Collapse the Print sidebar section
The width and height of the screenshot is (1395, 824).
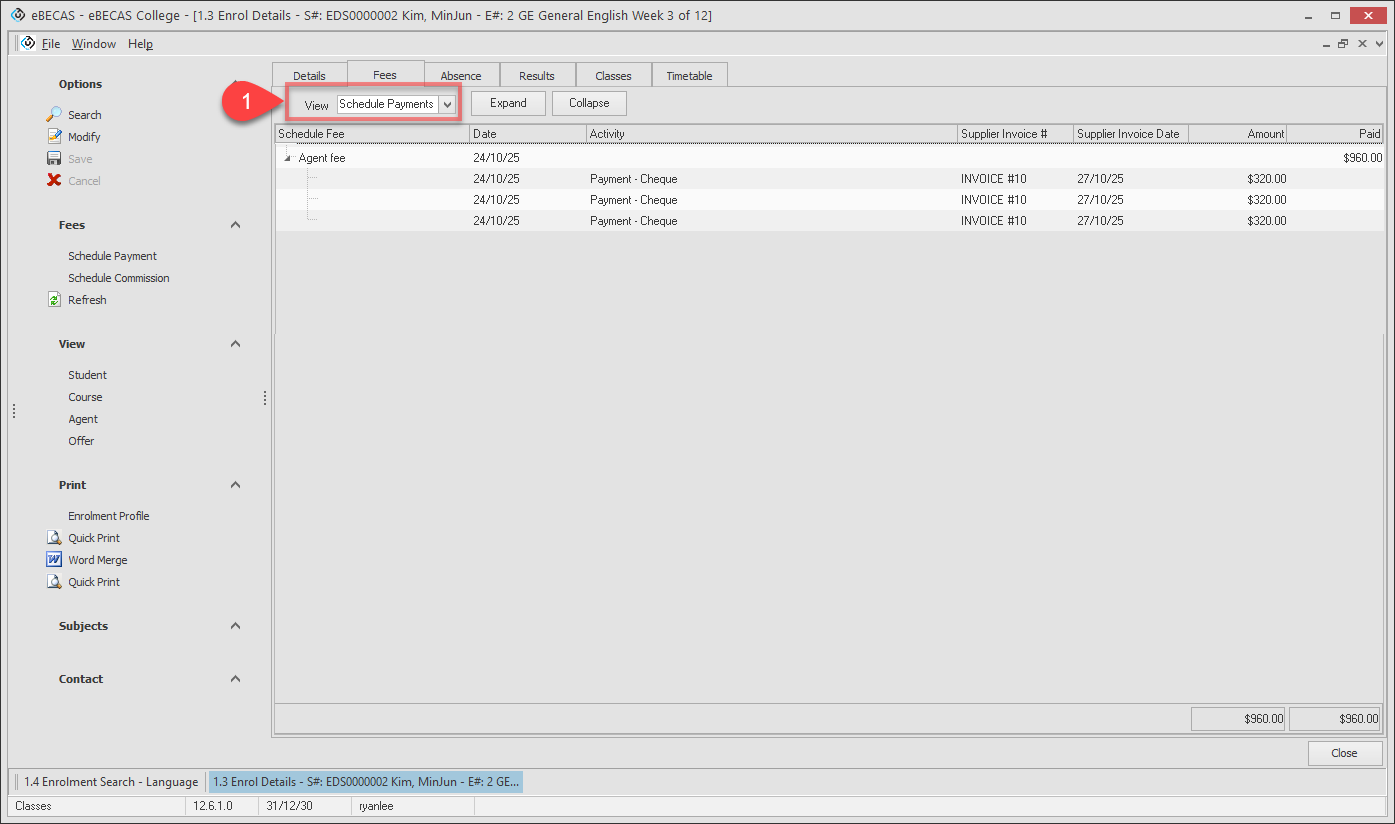tap(235, 485)
